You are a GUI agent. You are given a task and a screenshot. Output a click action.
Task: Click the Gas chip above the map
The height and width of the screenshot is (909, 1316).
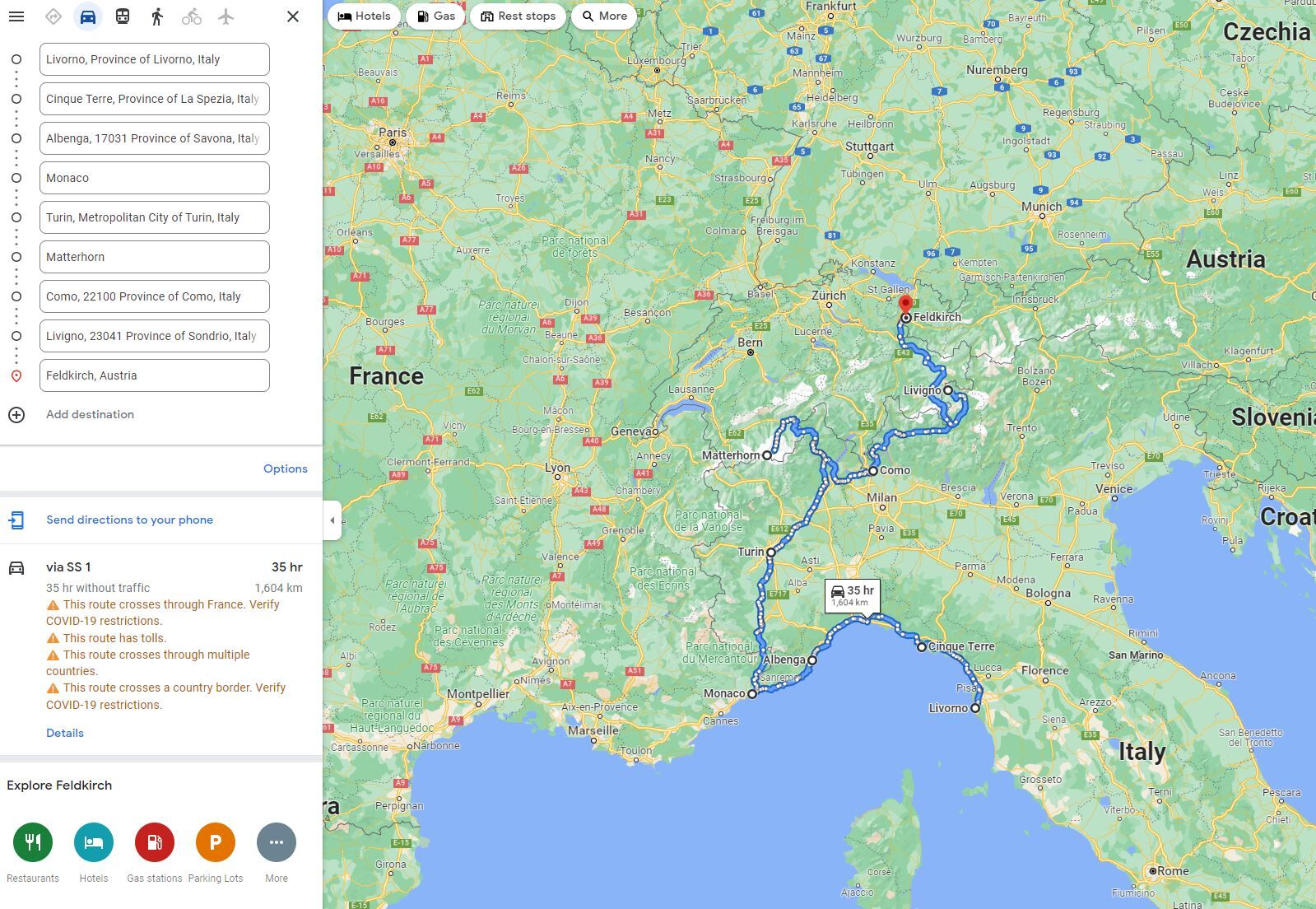[435, 16]
